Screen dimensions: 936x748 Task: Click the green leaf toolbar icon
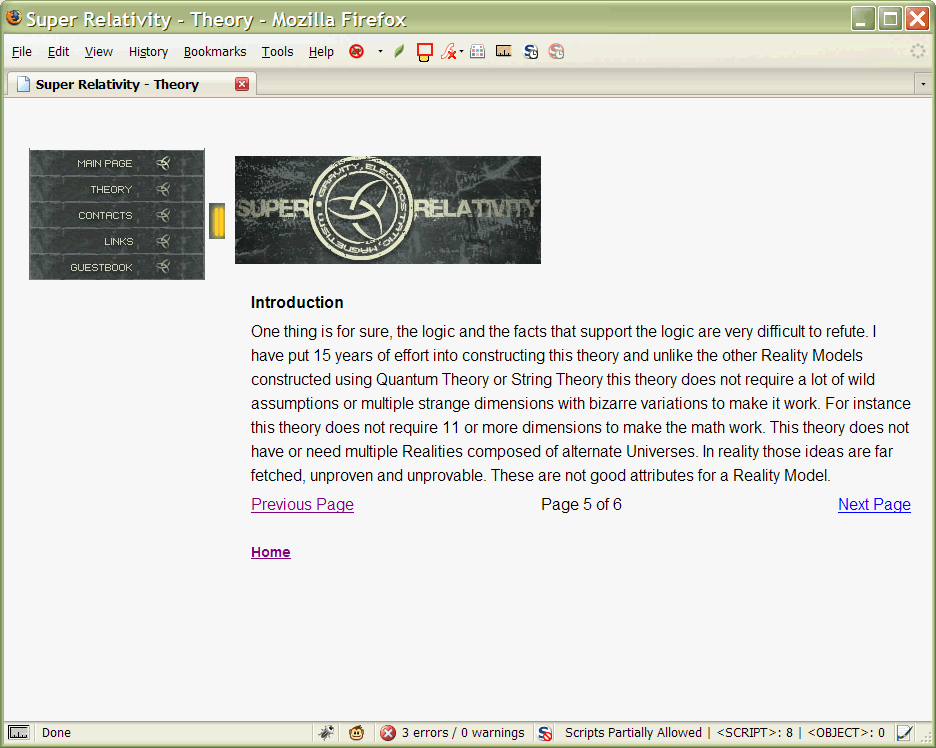pyautogui.click(x=399, y=51)
